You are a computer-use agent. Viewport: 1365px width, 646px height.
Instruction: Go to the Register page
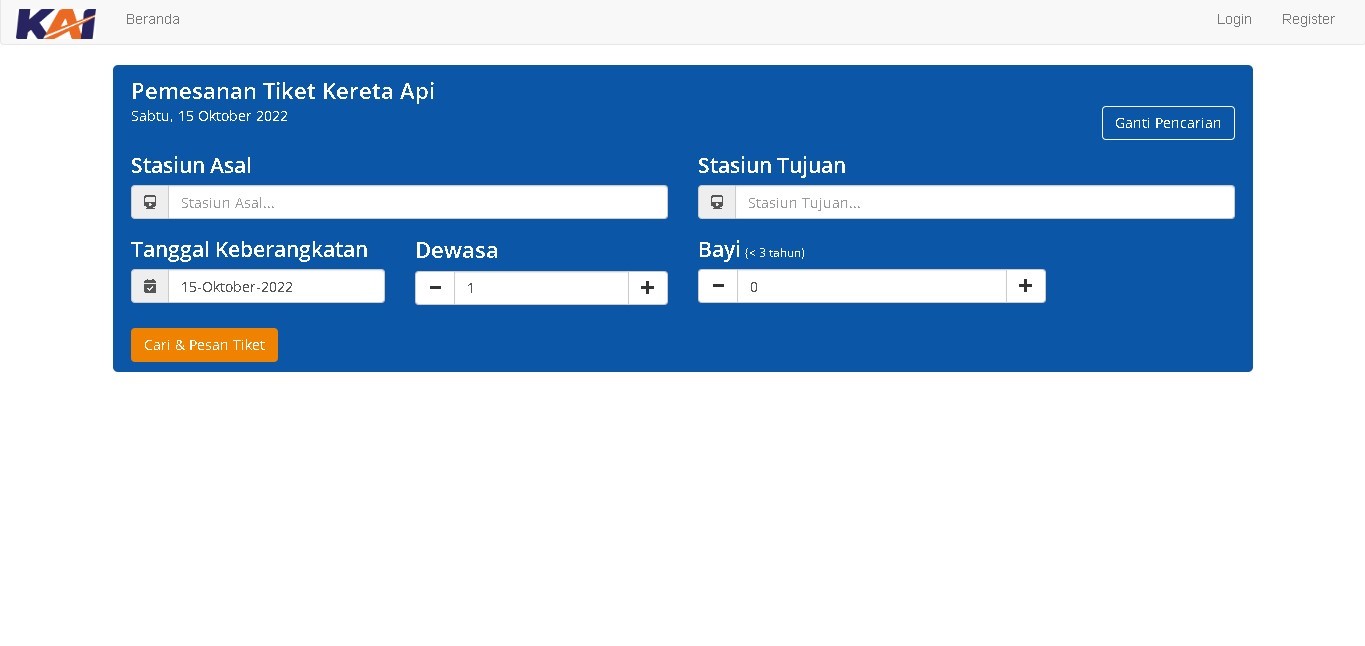[x=1308, y=19]
